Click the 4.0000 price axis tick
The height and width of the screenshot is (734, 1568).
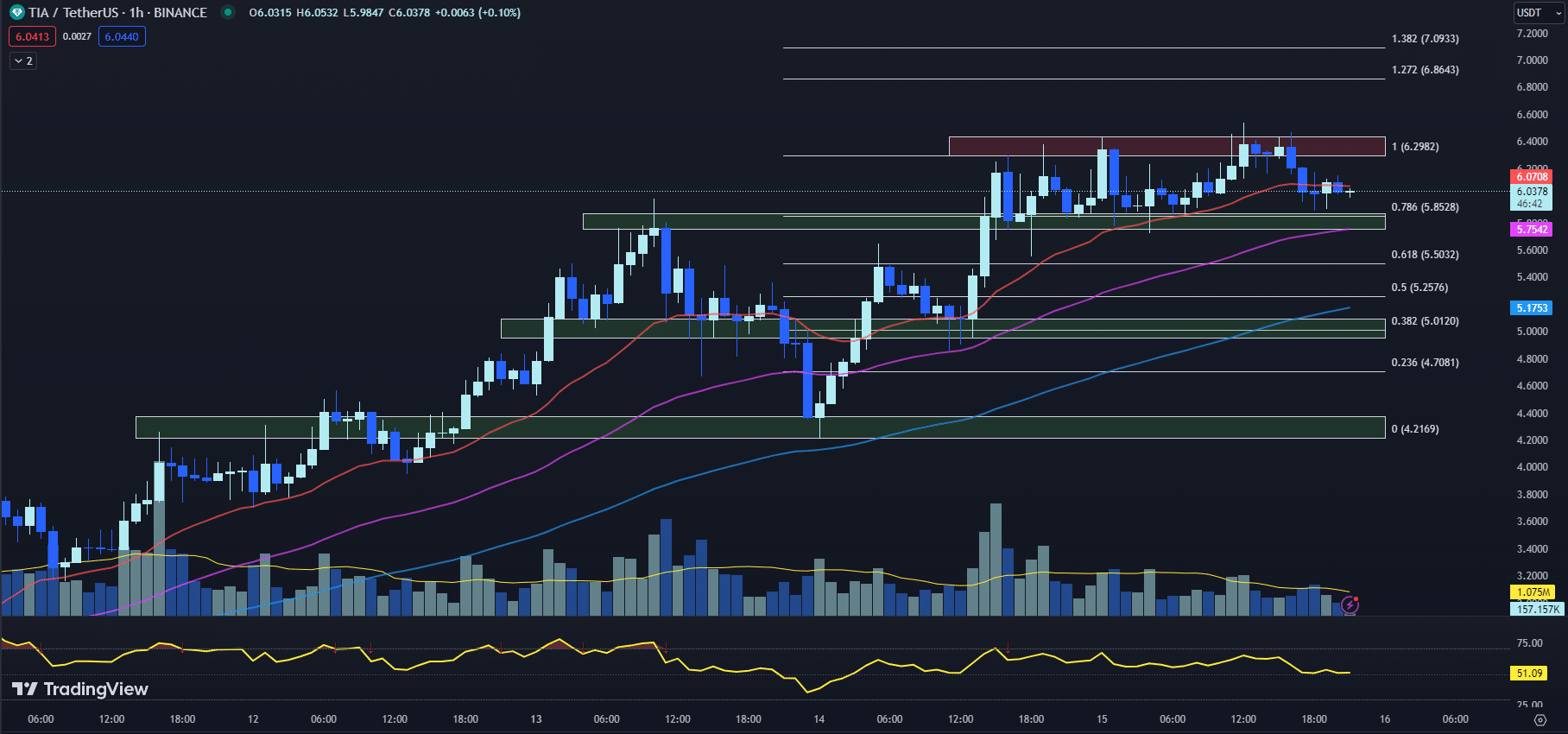point(1533,467)
